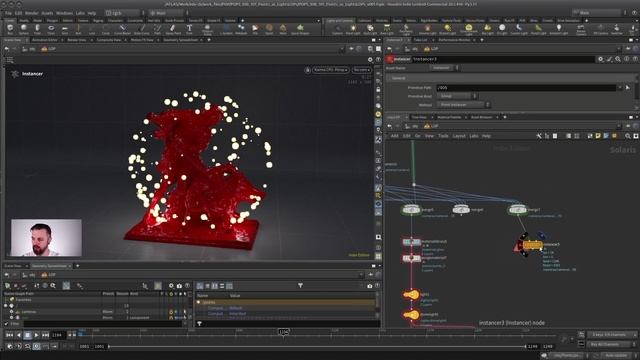Viewport: 640px width, 360px height.
Task: Click the node primitive picker arrow icon
Action: [x=628, y=87]
